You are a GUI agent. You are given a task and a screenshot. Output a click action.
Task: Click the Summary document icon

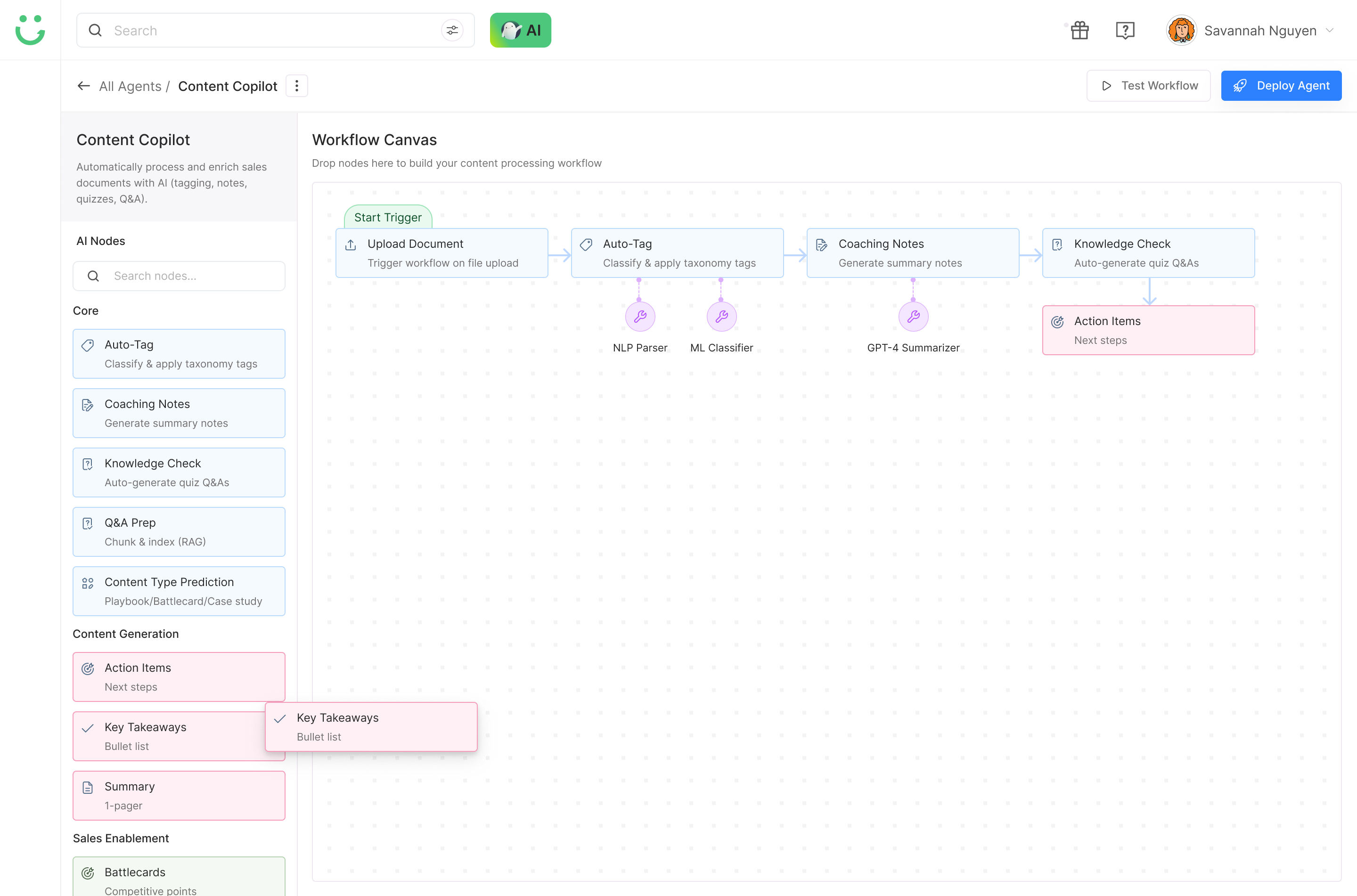coord(88,788)
